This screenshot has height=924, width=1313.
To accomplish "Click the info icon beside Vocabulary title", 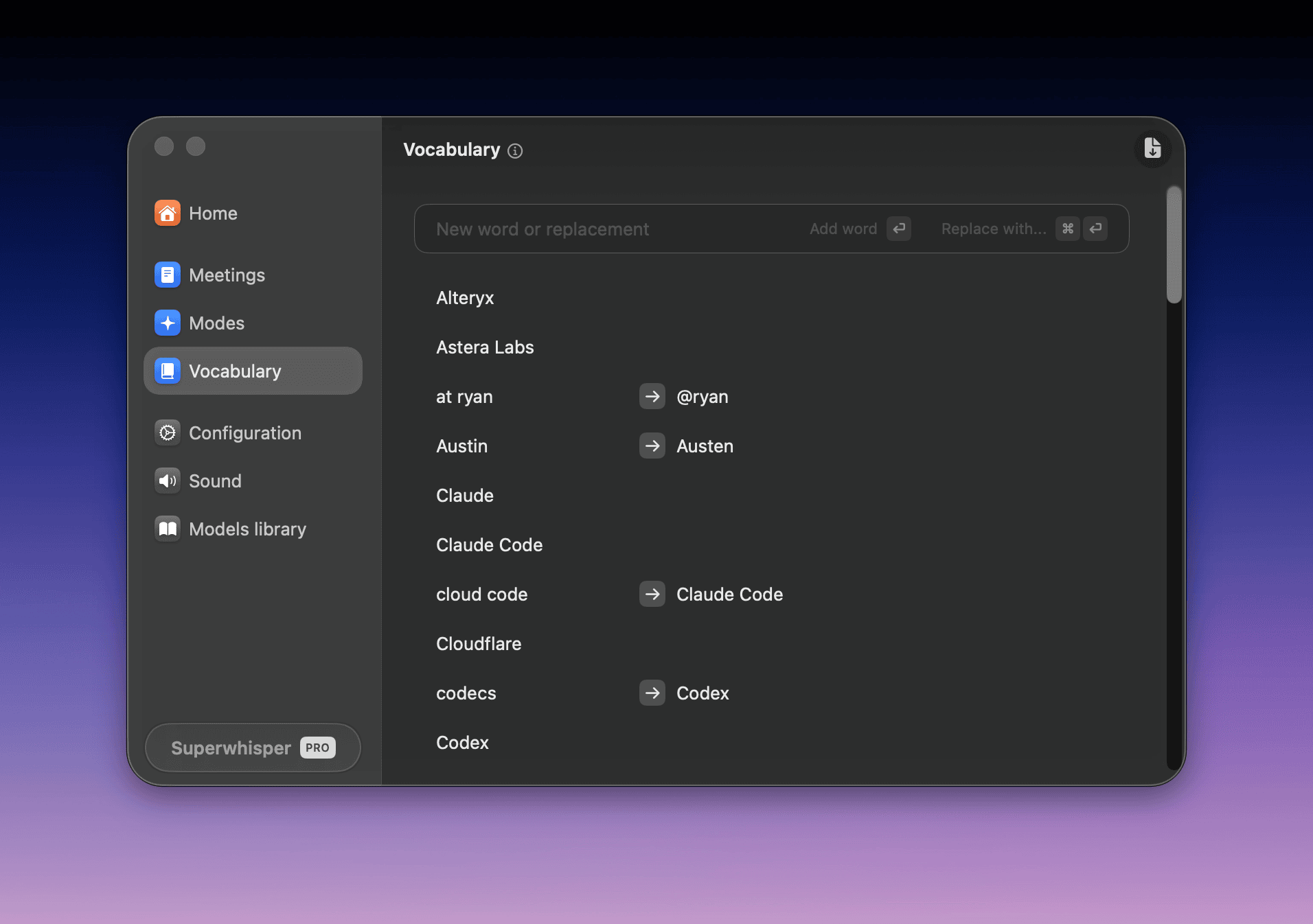I will (x=515, y=151).
